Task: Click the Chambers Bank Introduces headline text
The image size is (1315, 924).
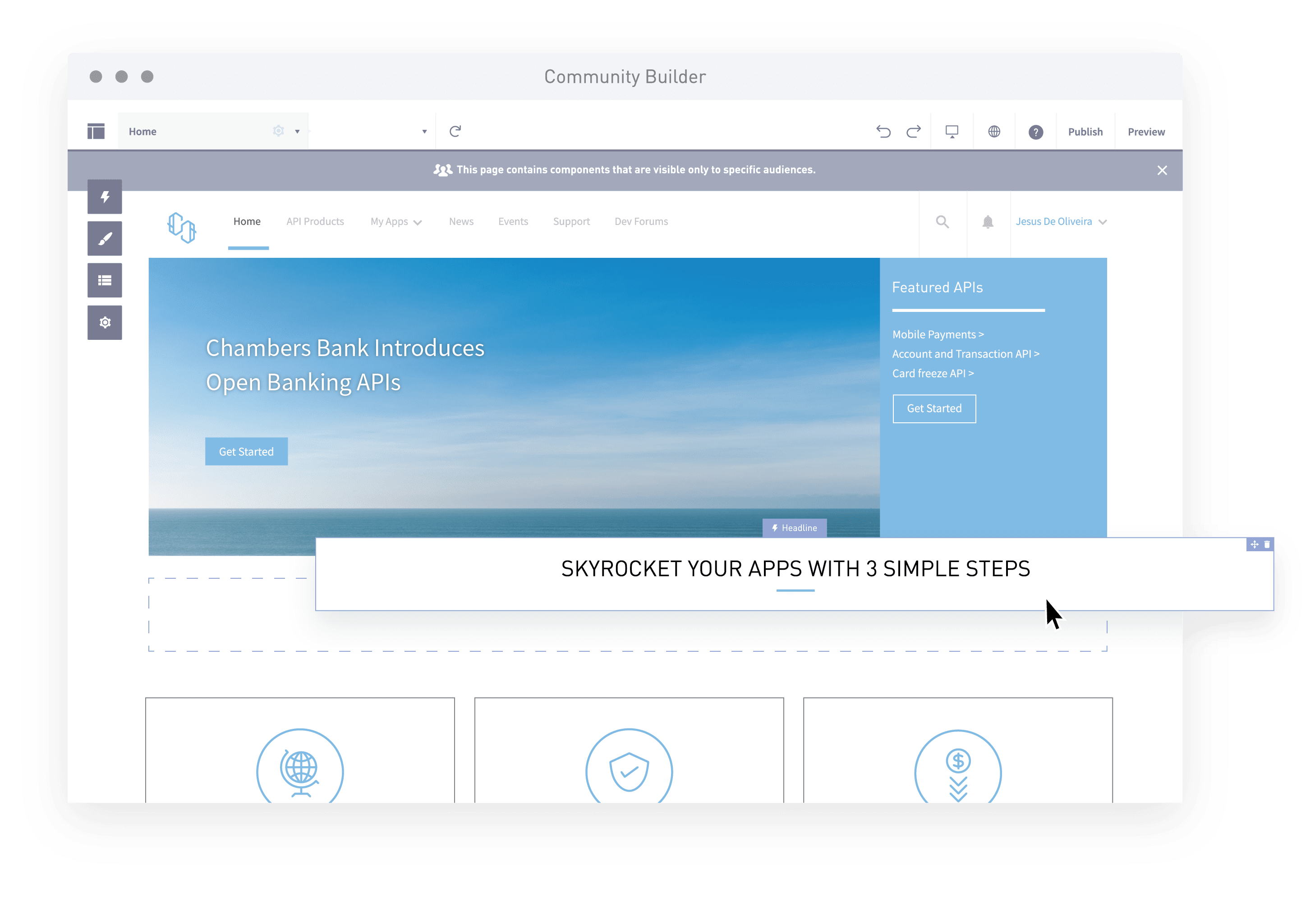Action: coord(345,365)
